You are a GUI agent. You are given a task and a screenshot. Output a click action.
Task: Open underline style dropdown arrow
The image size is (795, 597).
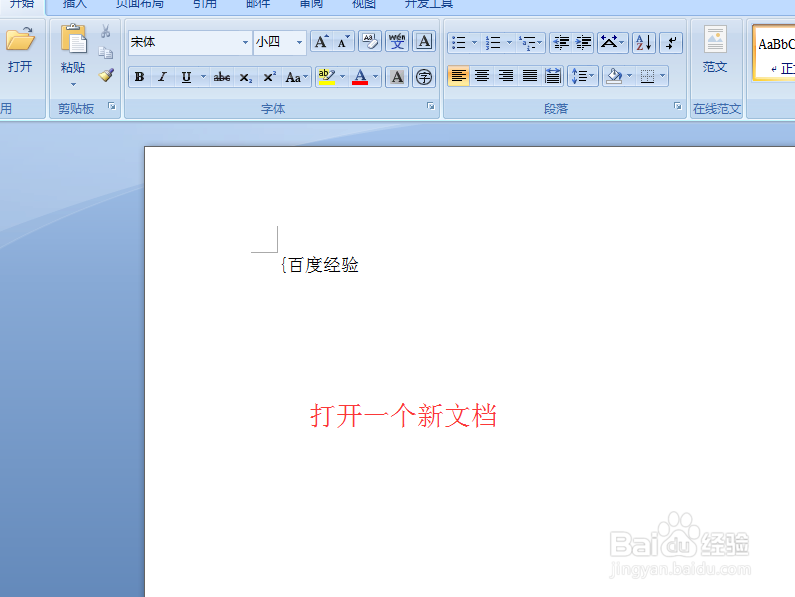[203, 77]
